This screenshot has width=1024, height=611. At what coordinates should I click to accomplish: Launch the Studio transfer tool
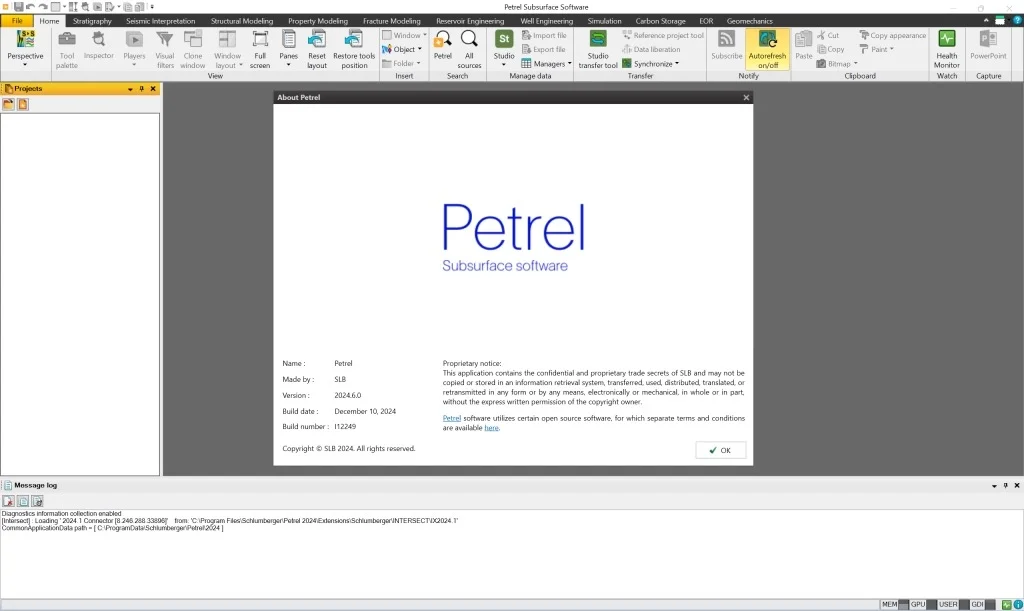tap(597, 48)
